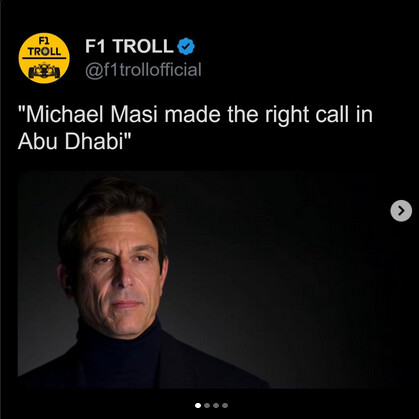Visit the @f1trollofficial handle link
Screen dimensions: 419x419
[143, 70]
